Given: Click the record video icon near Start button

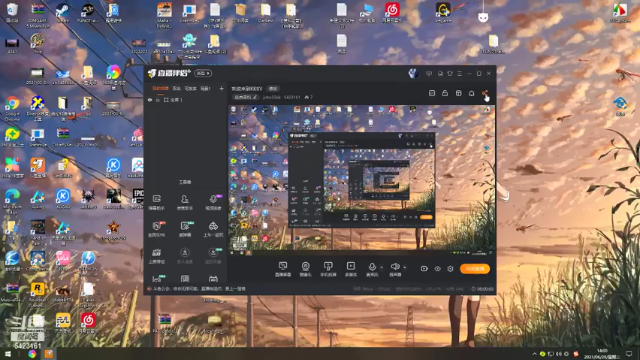Looking at the screenshot, I should (424, 269).
